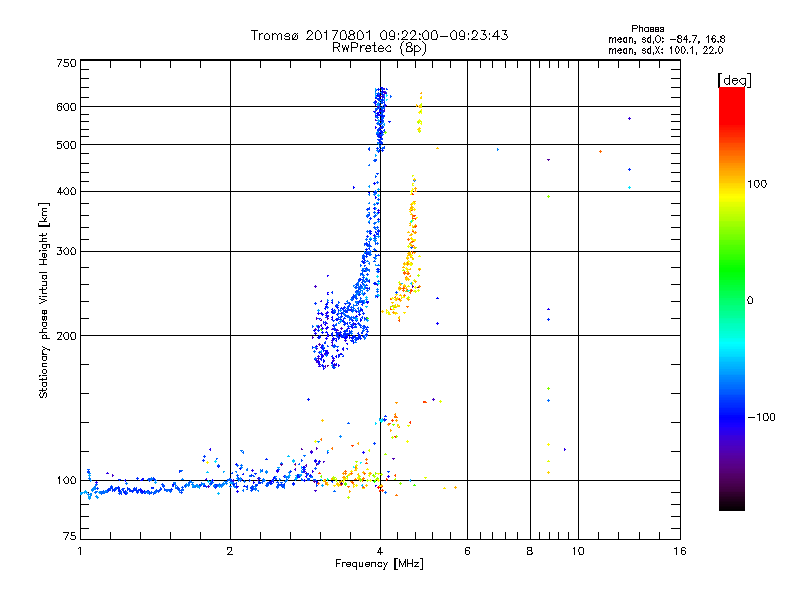Click the '[deg]' colorbar unit label

click(x=734, y=80)
